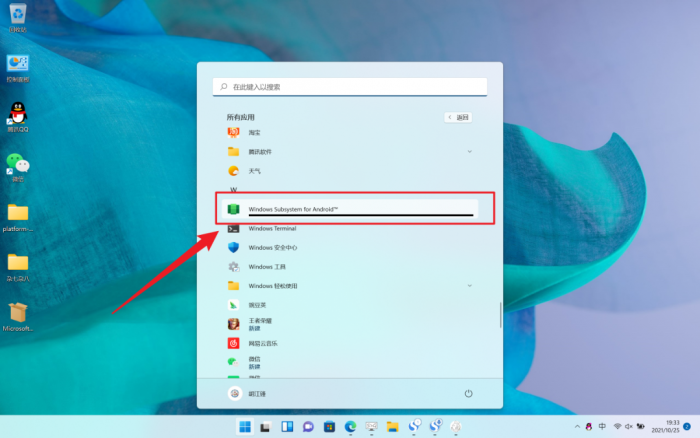Open 腾讯QQ desktop shortcut

(x=18, y=116)
